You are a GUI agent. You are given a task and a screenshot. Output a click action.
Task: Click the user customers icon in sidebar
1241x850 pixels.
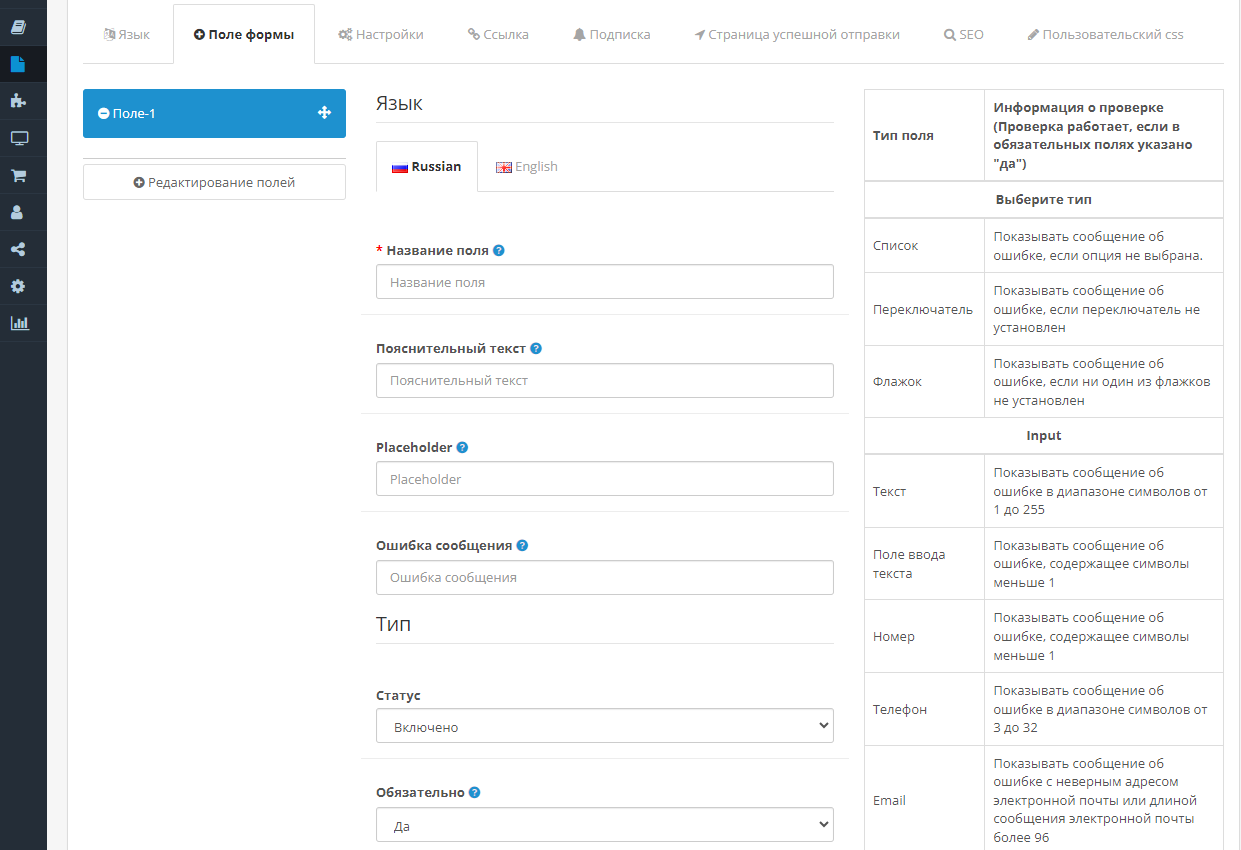[18, 212]
